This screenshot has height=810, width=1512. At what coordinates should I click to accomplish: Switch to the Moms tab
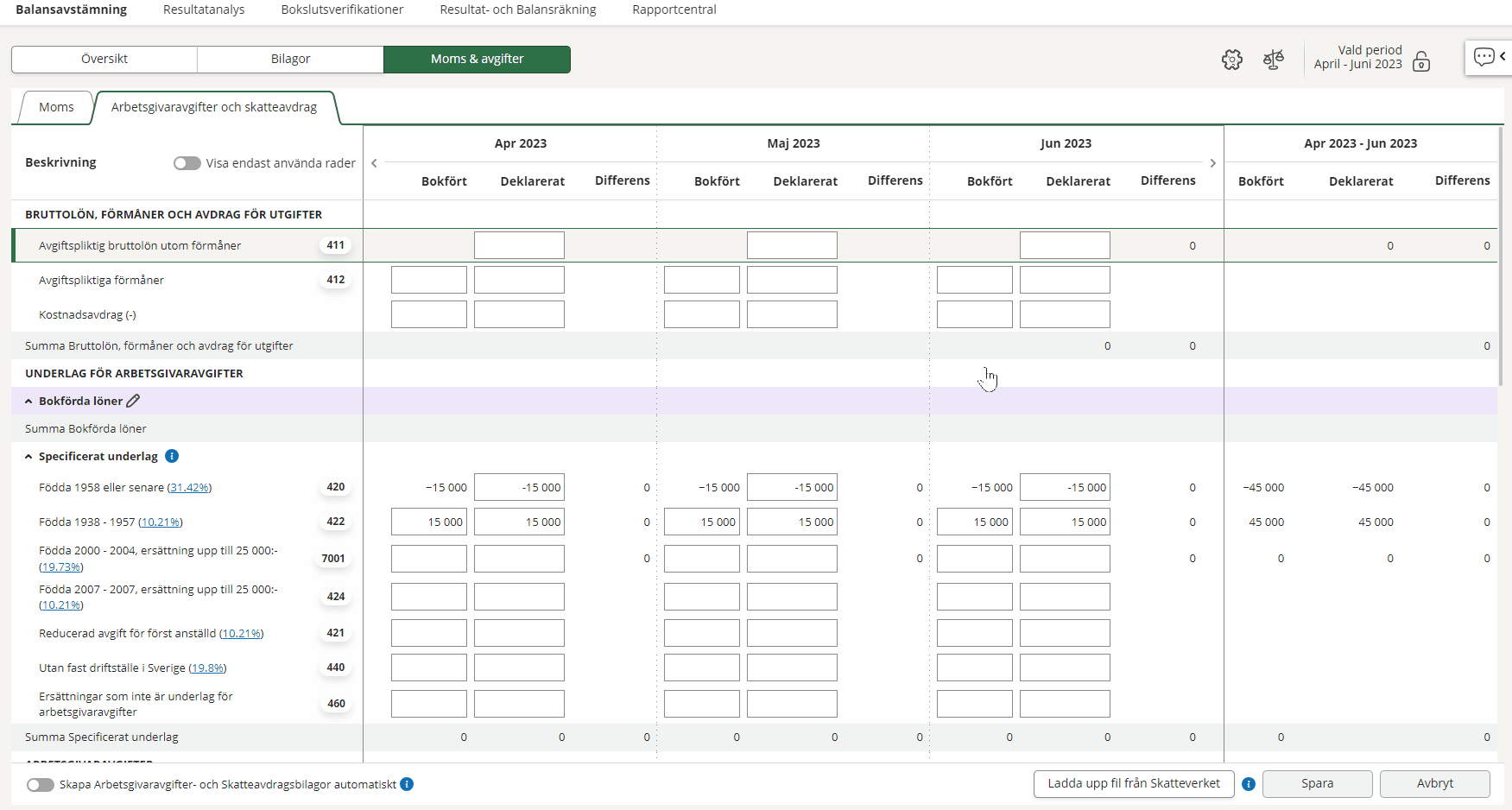(x=56, y=107)
